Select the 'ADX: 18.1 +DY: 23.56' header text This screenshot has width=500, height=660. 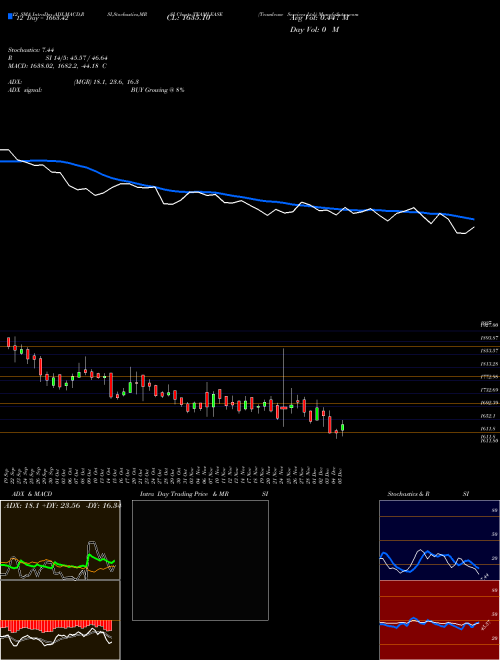tap(43, 506)
